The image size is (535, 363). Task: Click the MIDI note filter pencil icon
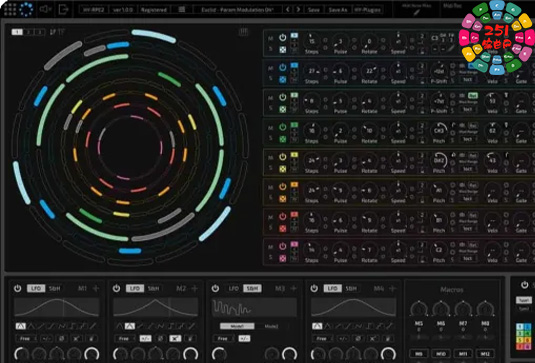tap(416, 13)
